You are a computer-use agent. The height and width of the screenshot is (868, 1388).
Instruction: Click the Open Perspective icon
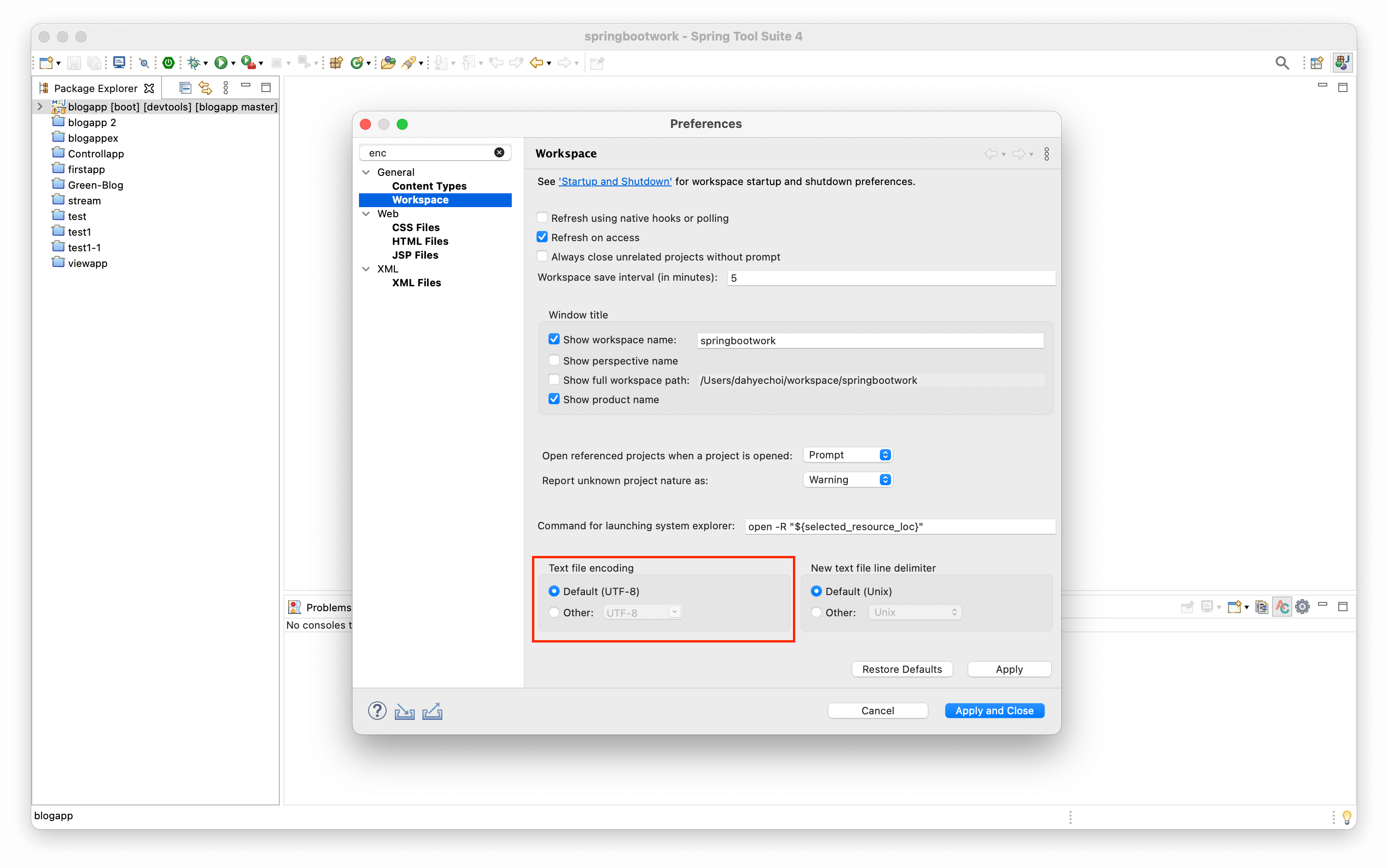[x=1316, y=63]
